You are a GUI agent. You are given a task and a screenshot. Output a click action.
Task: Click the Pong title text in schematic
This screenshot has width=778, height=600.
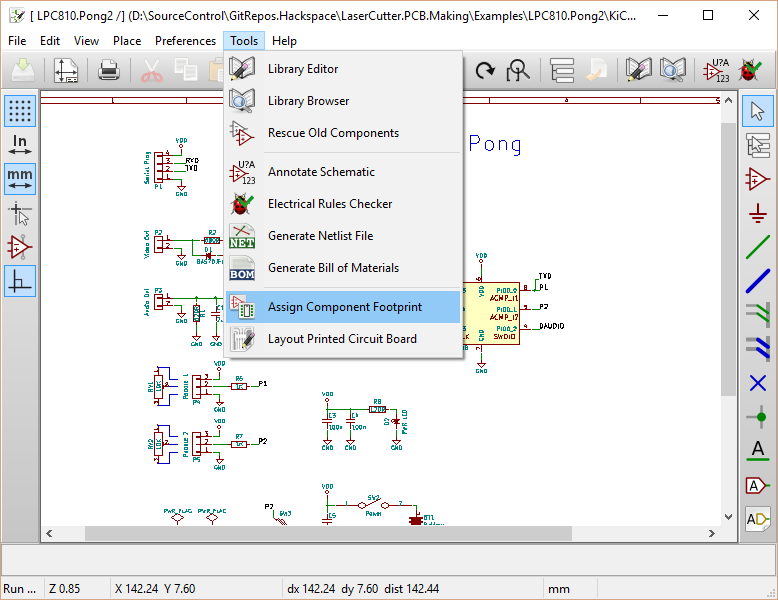495,144
